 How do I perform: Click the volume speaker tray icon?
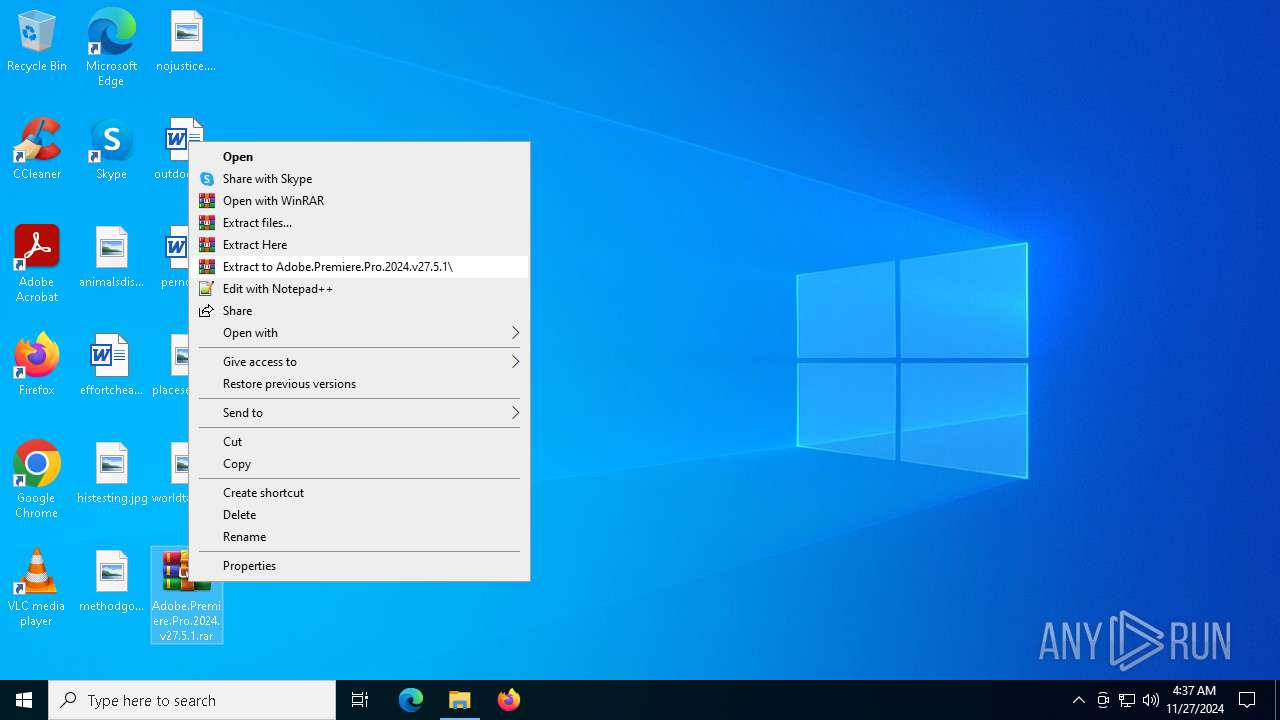tap(1151, 700)
